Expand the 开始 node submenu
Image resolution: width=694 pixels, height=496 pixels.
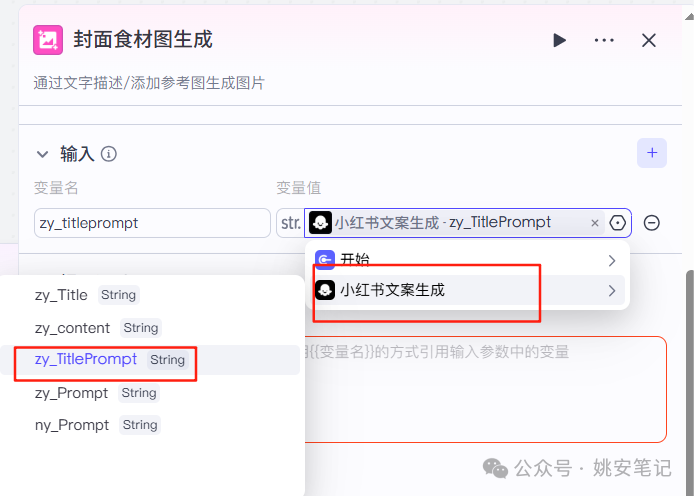coord(612,261)
